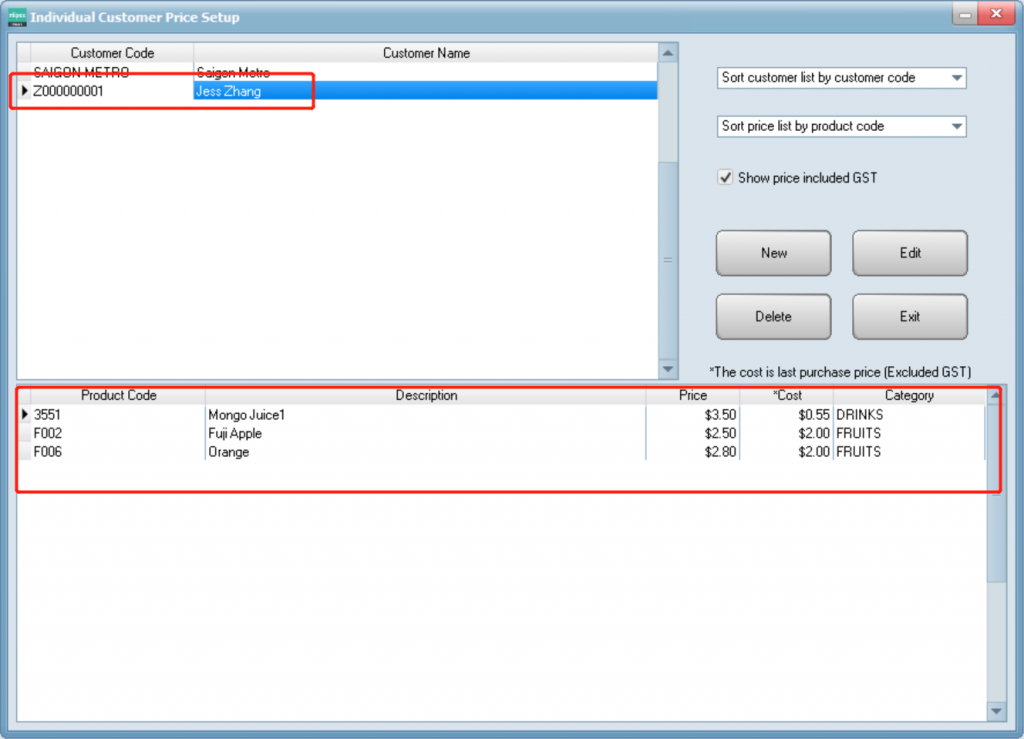Uncheck Show price included GST
1024x739 pixels.
pos(726,178)
